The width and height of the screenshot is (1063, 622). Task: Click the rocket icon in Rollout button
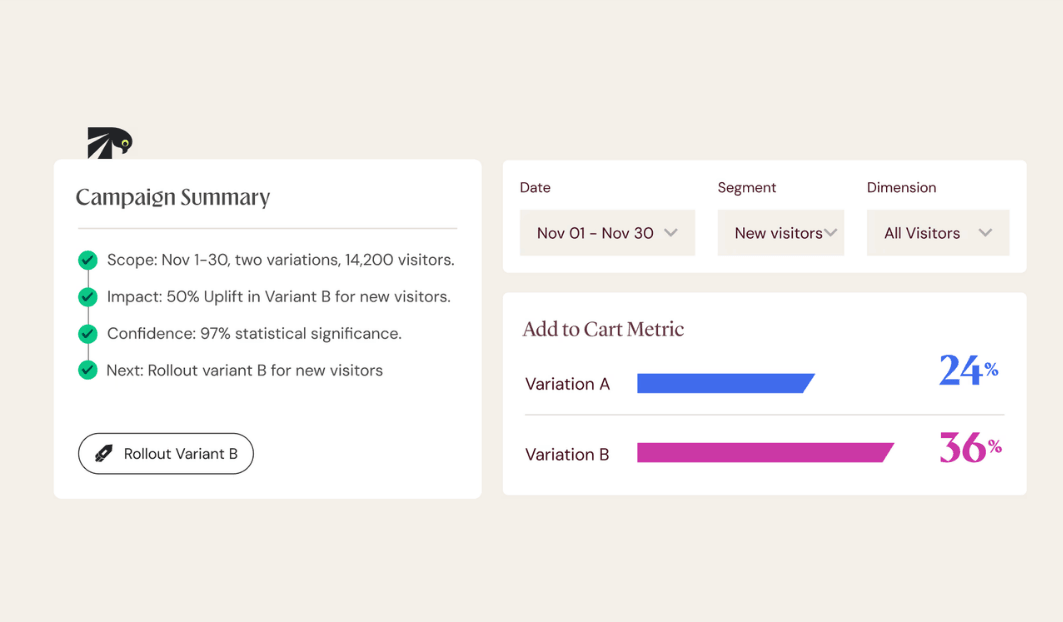coord(104,454)
